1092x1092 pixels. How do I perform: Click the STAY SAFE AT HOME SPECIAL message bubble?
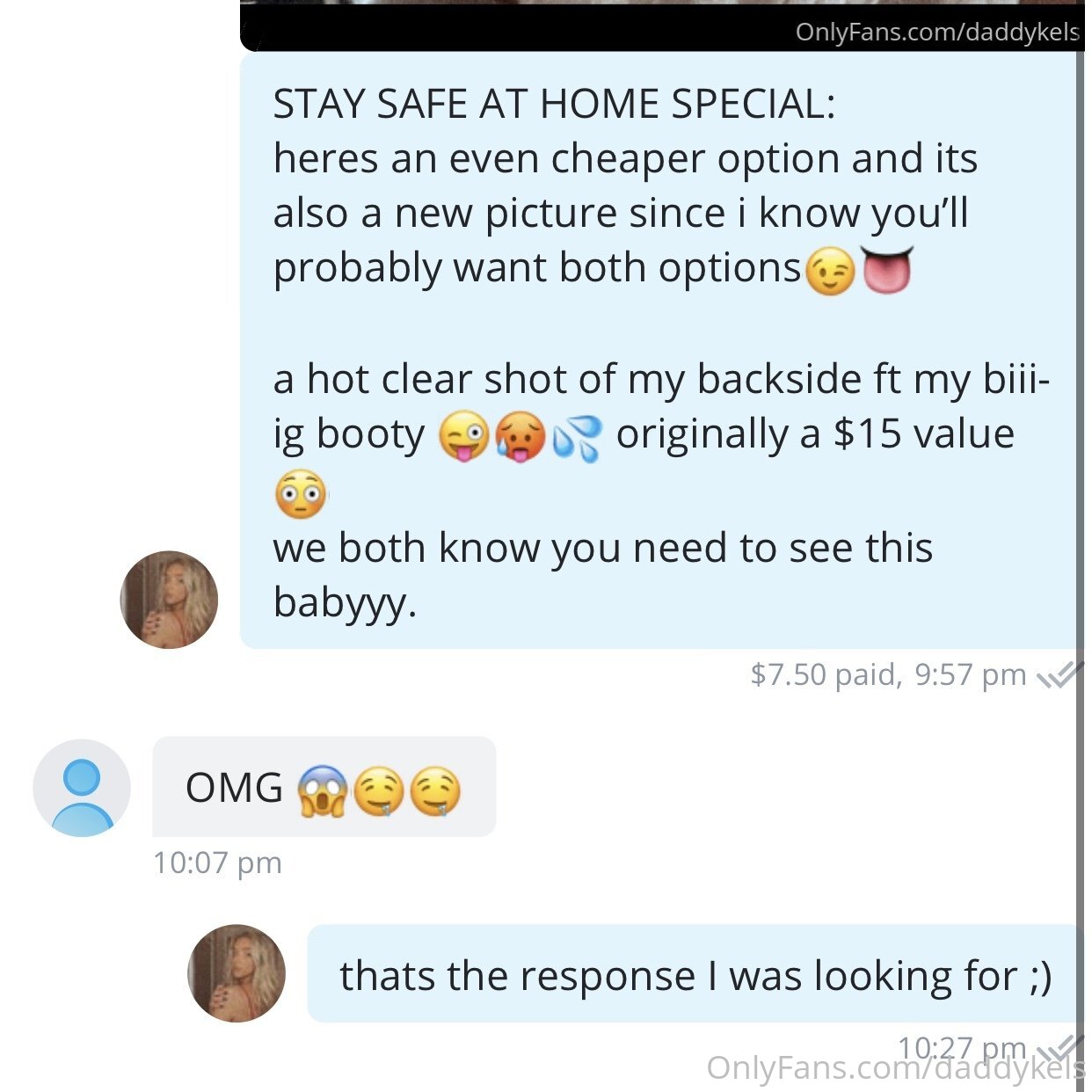click(660, 352)
